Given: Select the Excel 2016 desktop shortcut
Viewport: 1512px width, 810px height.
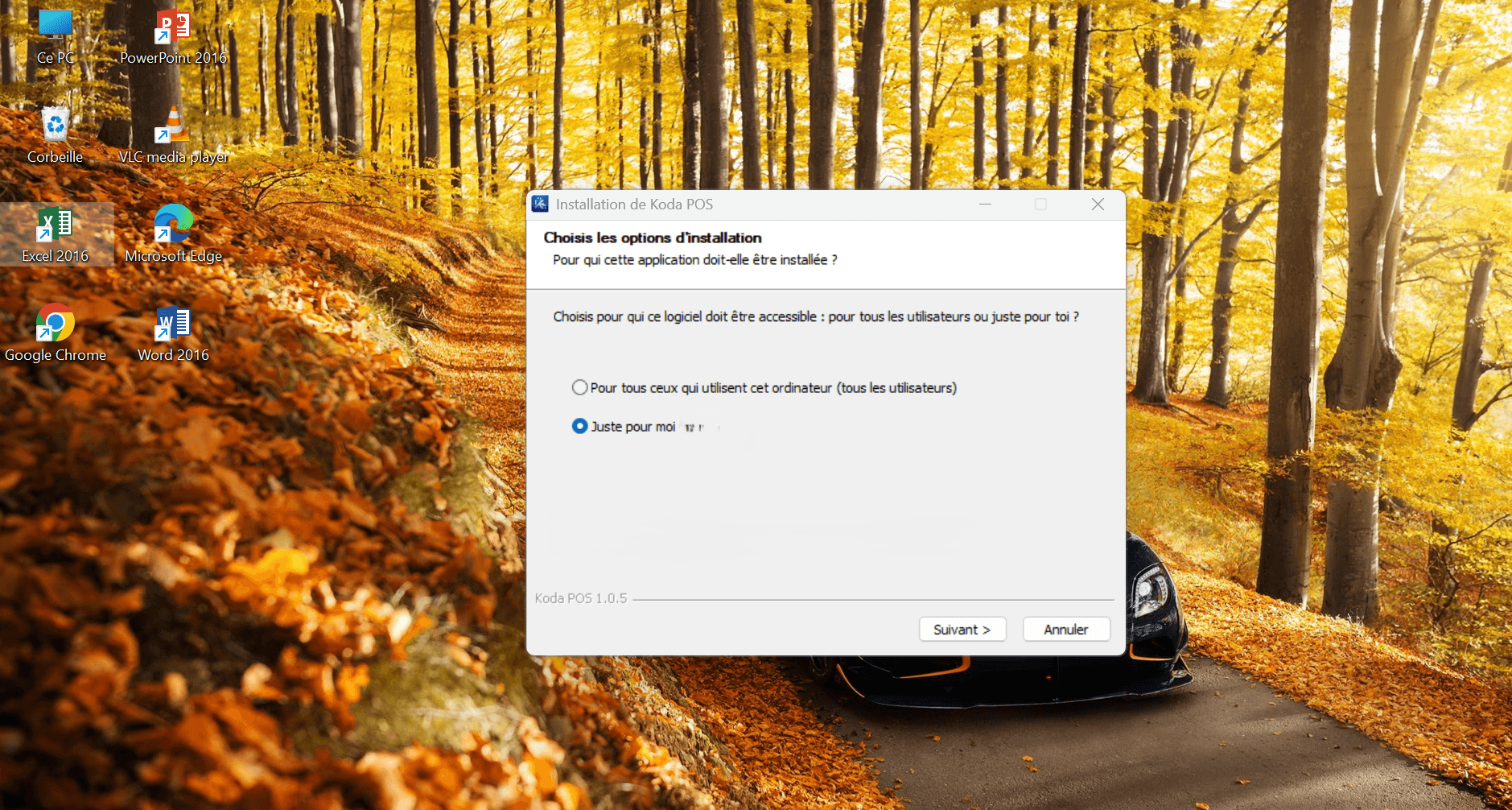Looking at the screenshot, I should (56, 234).
